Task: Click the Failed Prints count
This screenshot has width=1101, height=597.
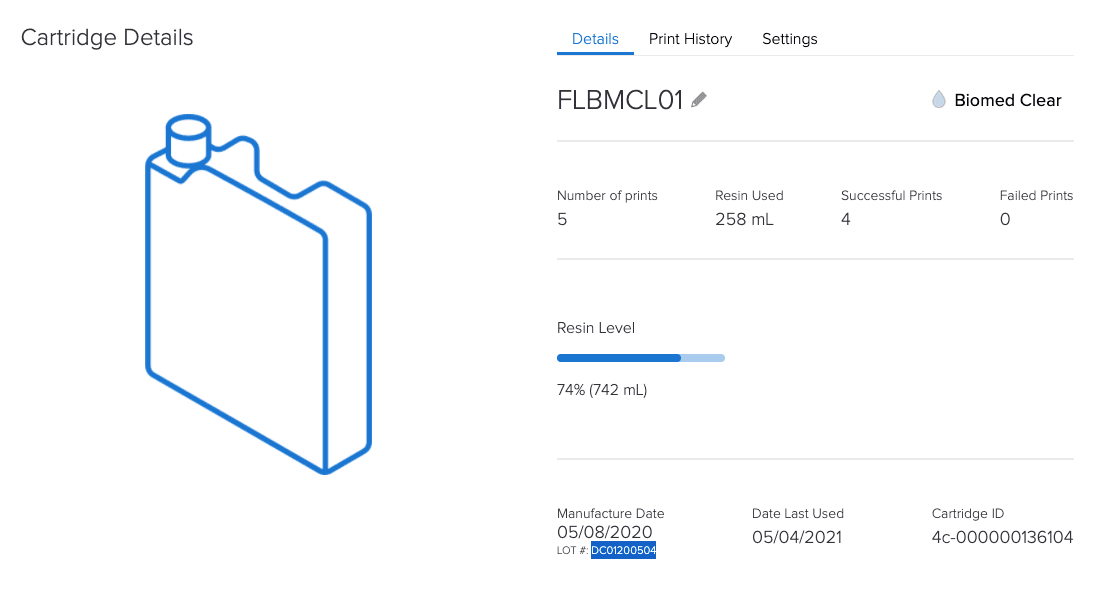Action: point(1005,219)
